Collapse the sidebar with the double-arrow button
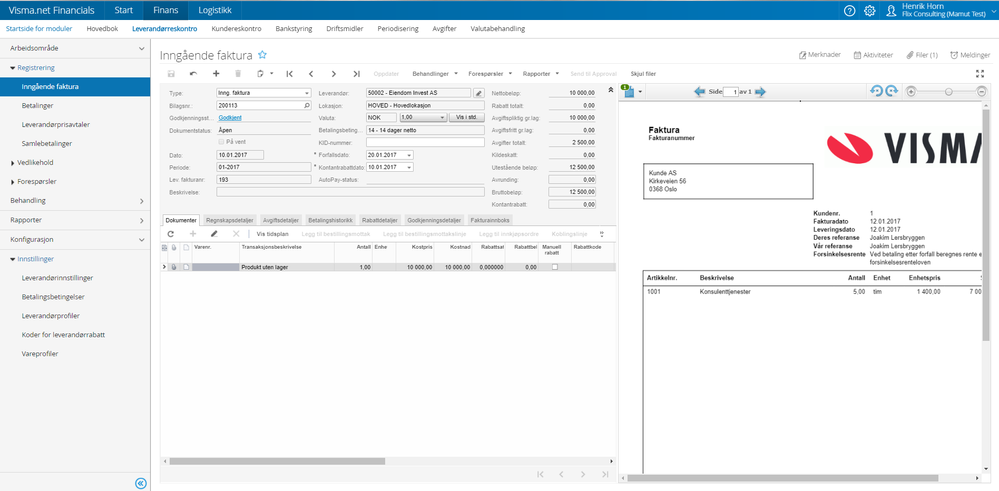Viewport: 999px width, 491px height. point(141,483)
